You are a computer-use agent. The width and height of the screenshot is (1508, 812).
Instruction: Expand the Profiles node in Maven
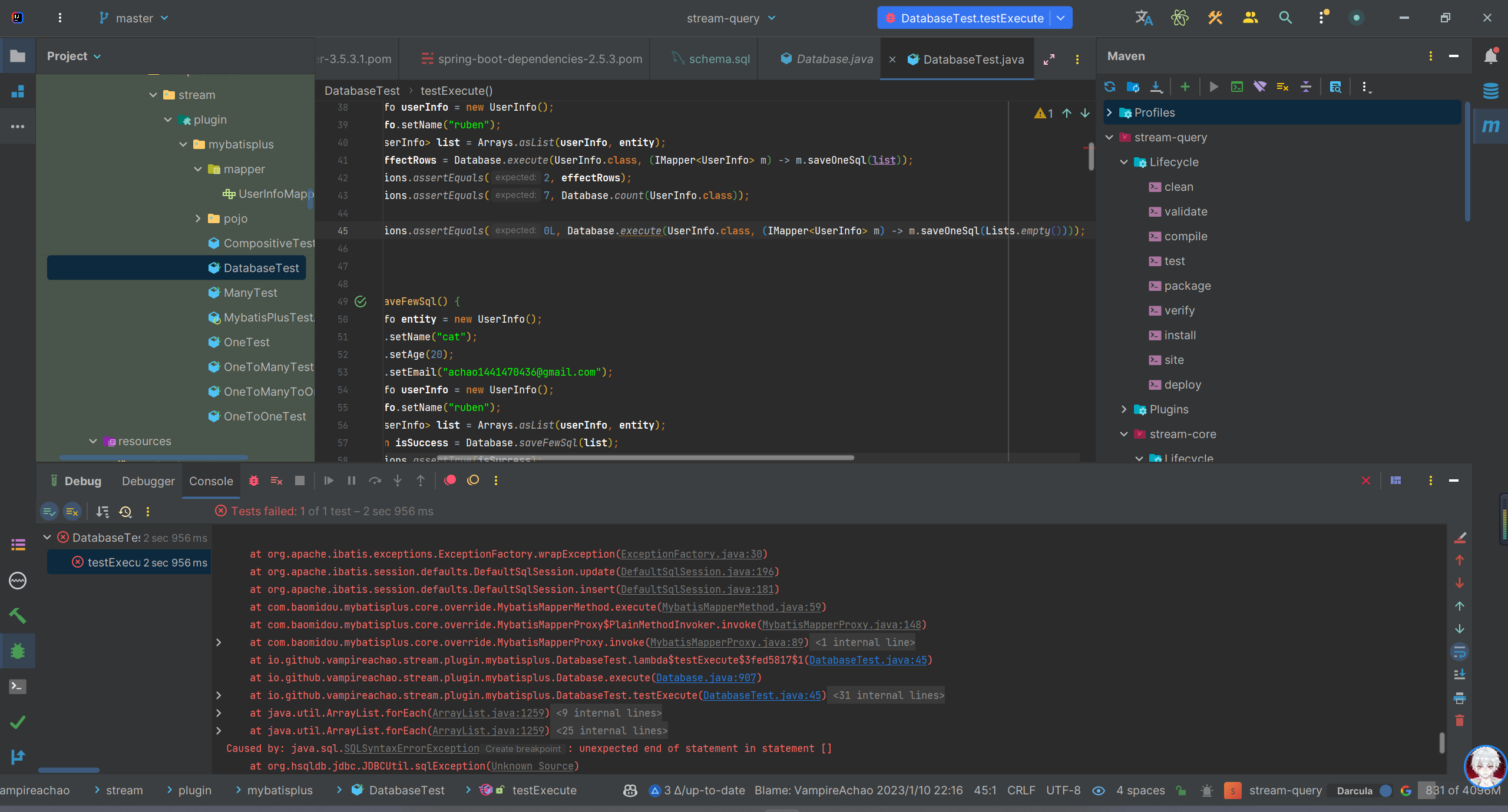click(1110, 112)
